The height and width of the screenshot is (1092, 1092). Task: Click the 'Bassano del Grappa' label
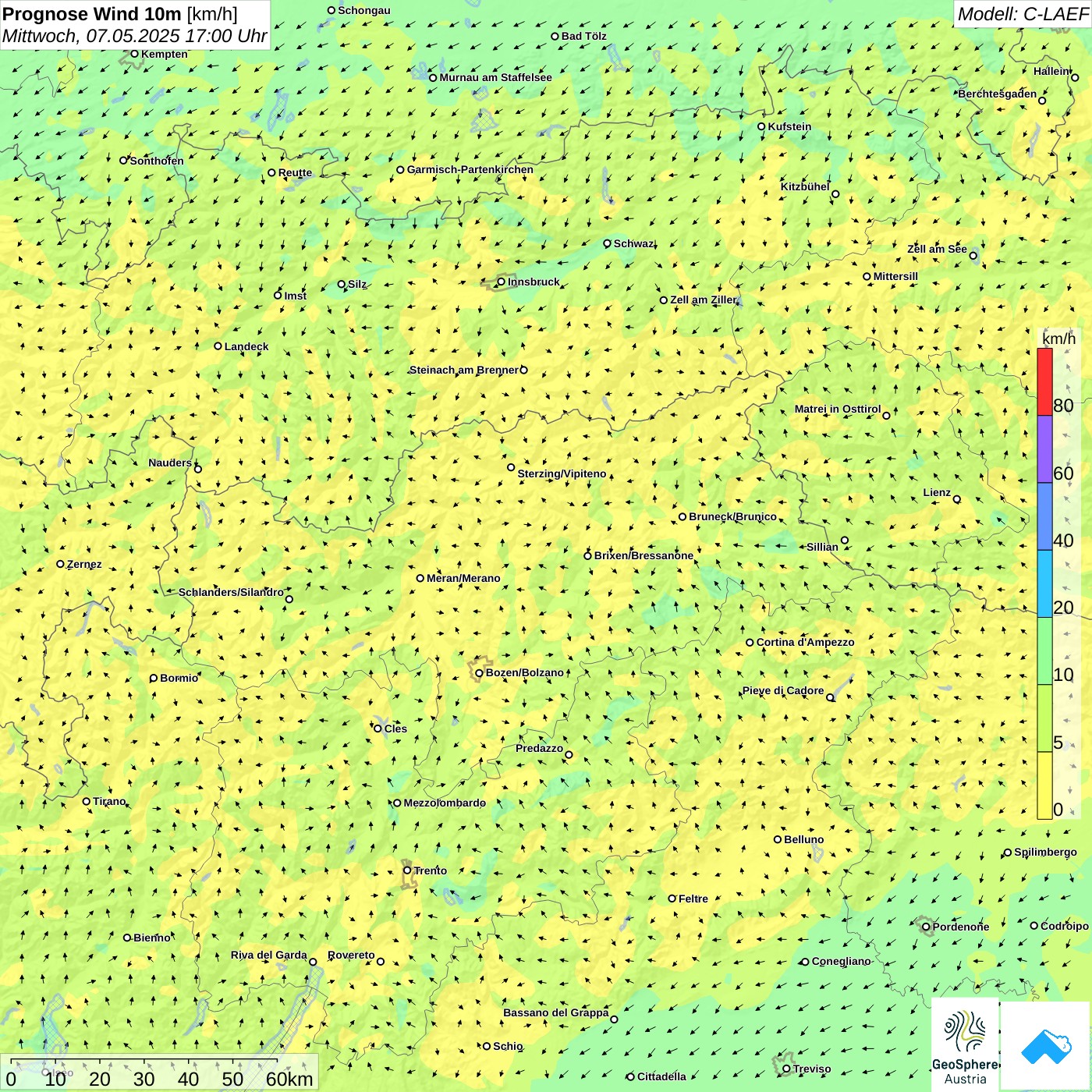point(556,1013)
